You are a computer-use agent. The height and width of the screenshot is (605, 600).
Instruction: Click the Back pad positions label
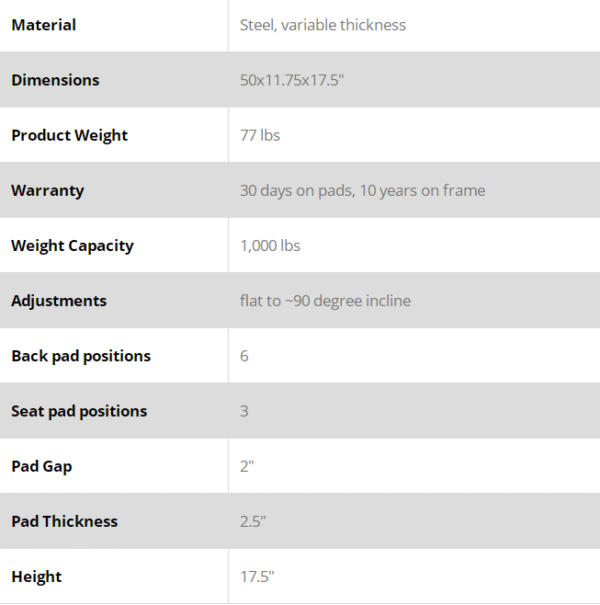(81, 356)
